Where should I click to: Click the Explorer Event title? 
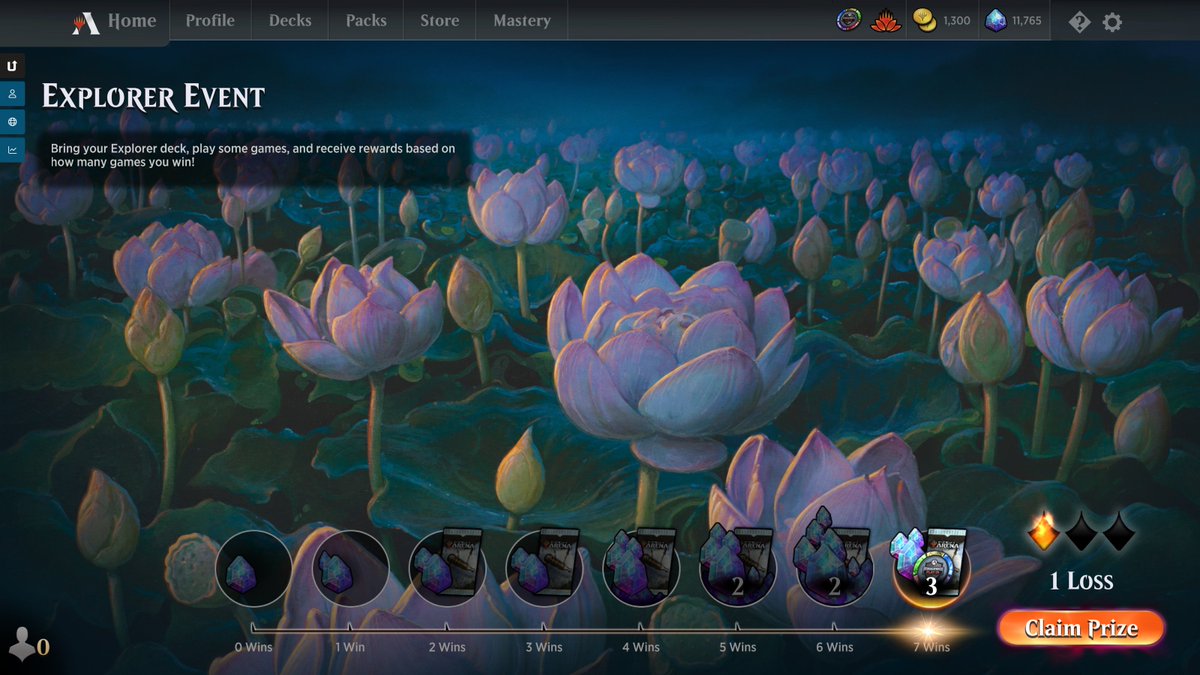[x=153, y=97]
